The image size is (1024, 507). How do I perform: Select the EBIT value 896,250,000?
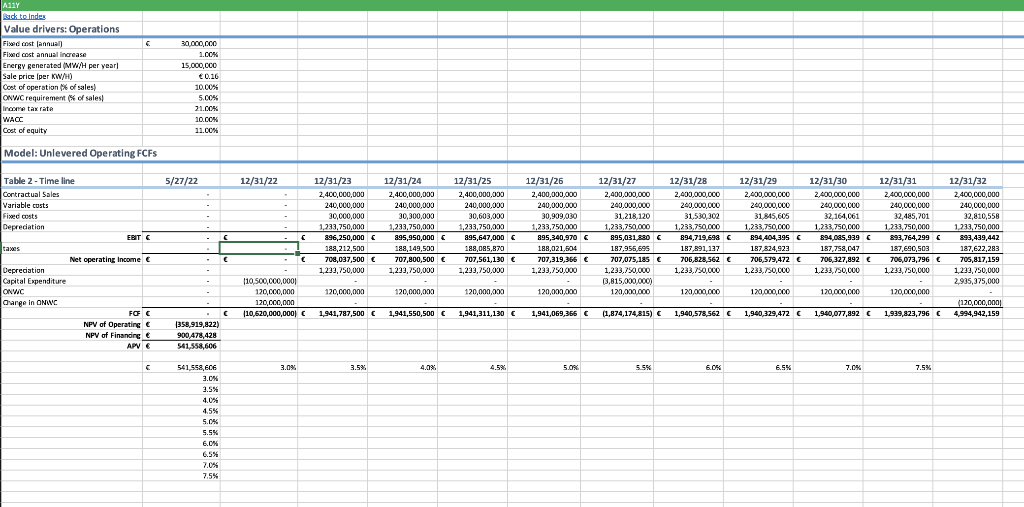click(344, 238)
